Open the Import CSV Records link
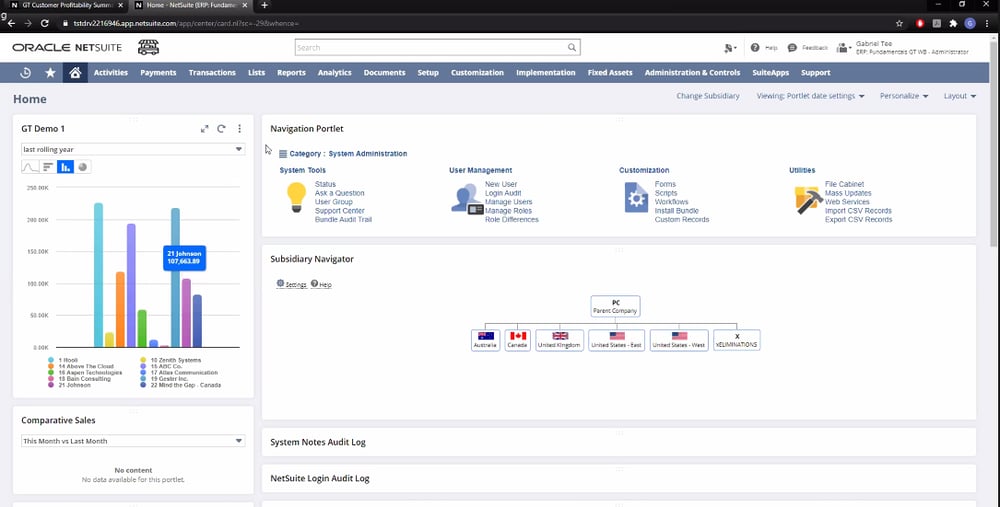Screen dimensions: 1000x507 858,211
